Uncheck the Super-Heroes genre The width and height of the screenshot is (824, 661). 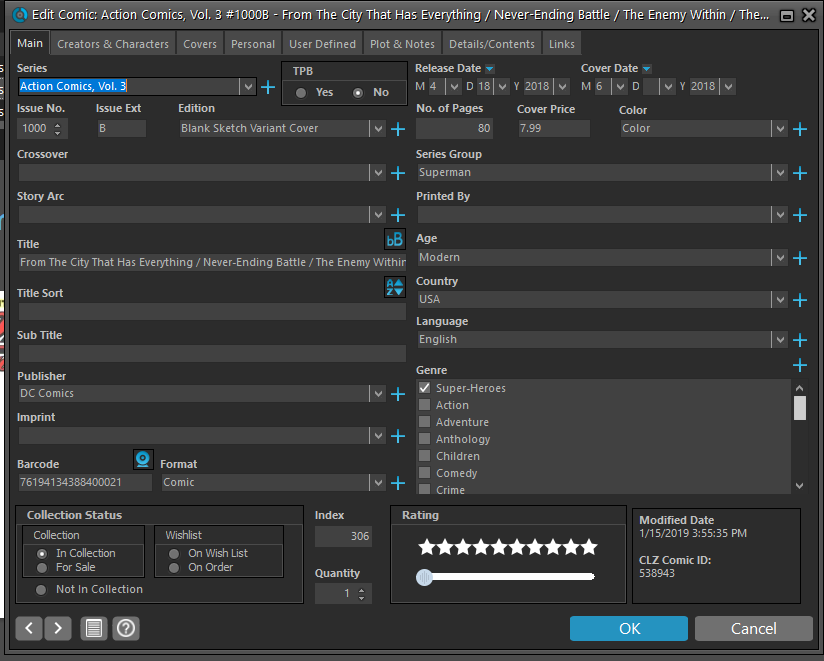tap(425, 388)
